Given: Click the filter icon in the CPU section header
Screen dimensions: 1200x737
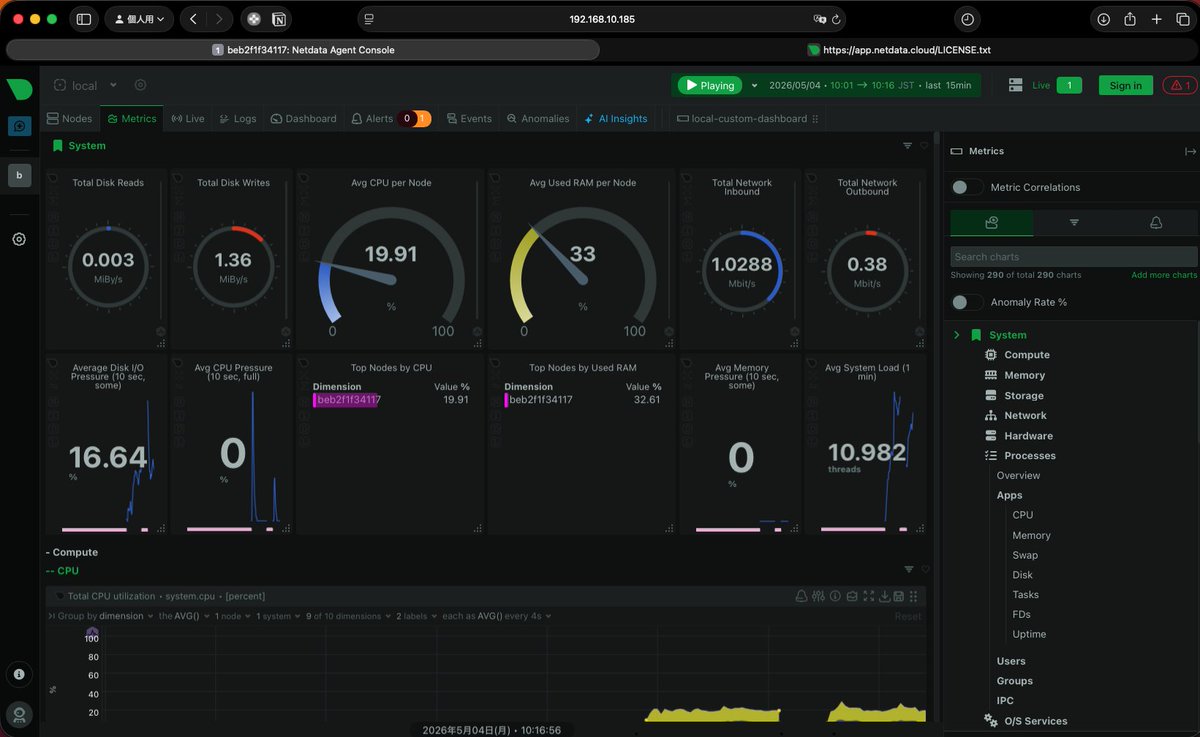Looking at the screenshot, I should [x=908, y=570].
